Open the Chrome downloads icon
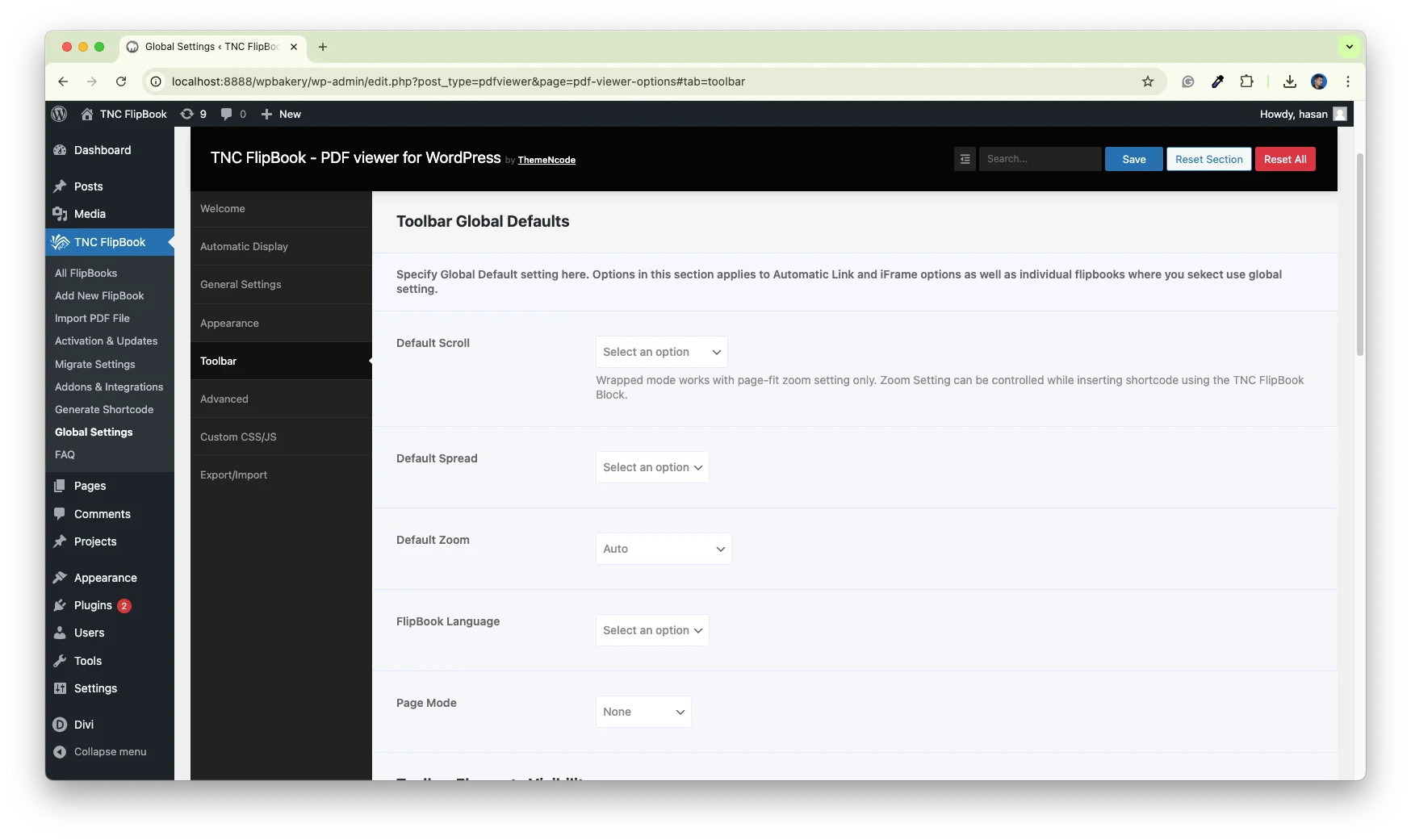This screenshot has width=1411, height=840. (x=1289, y=81)
